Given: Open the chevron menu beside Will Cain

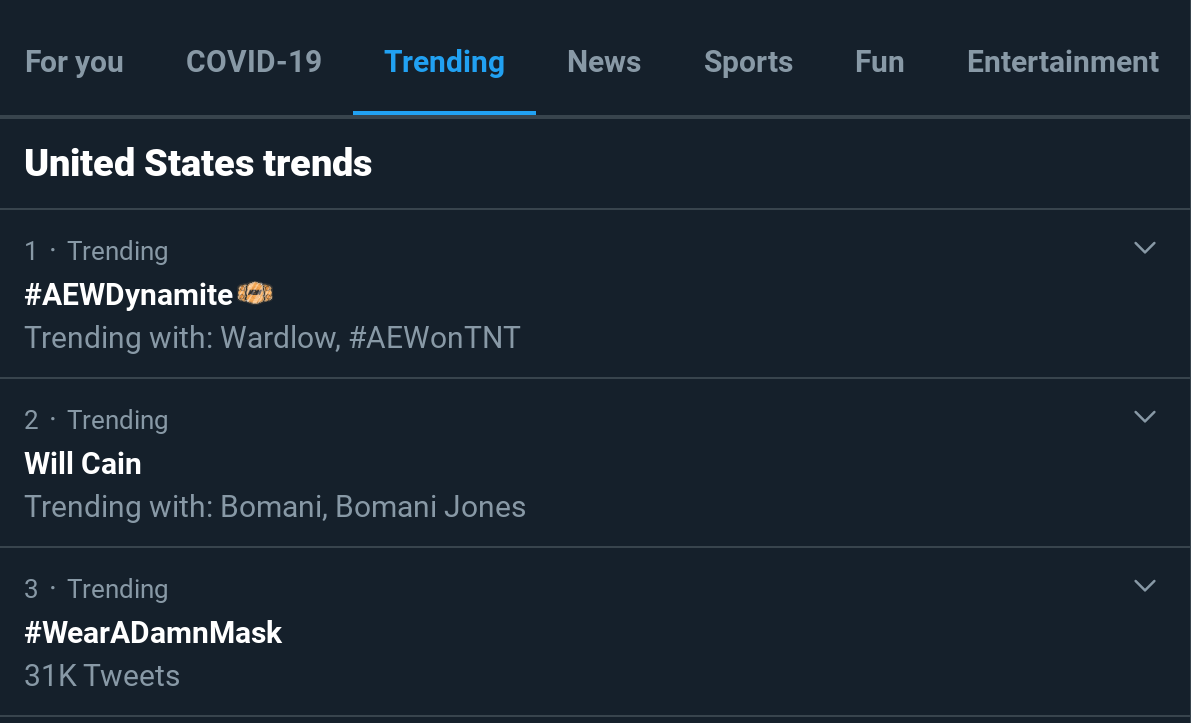Looking at the screenshot, I should (x=1144, y=416).
